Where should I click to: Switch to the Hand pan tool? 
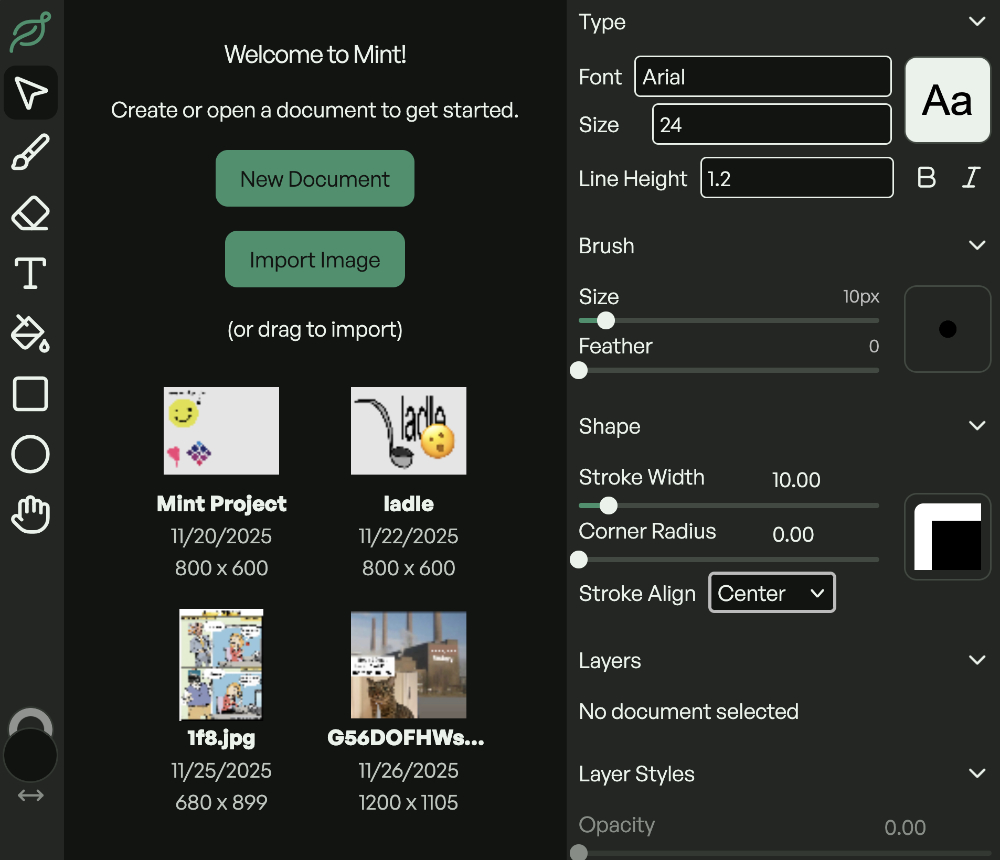coord(30,515)
